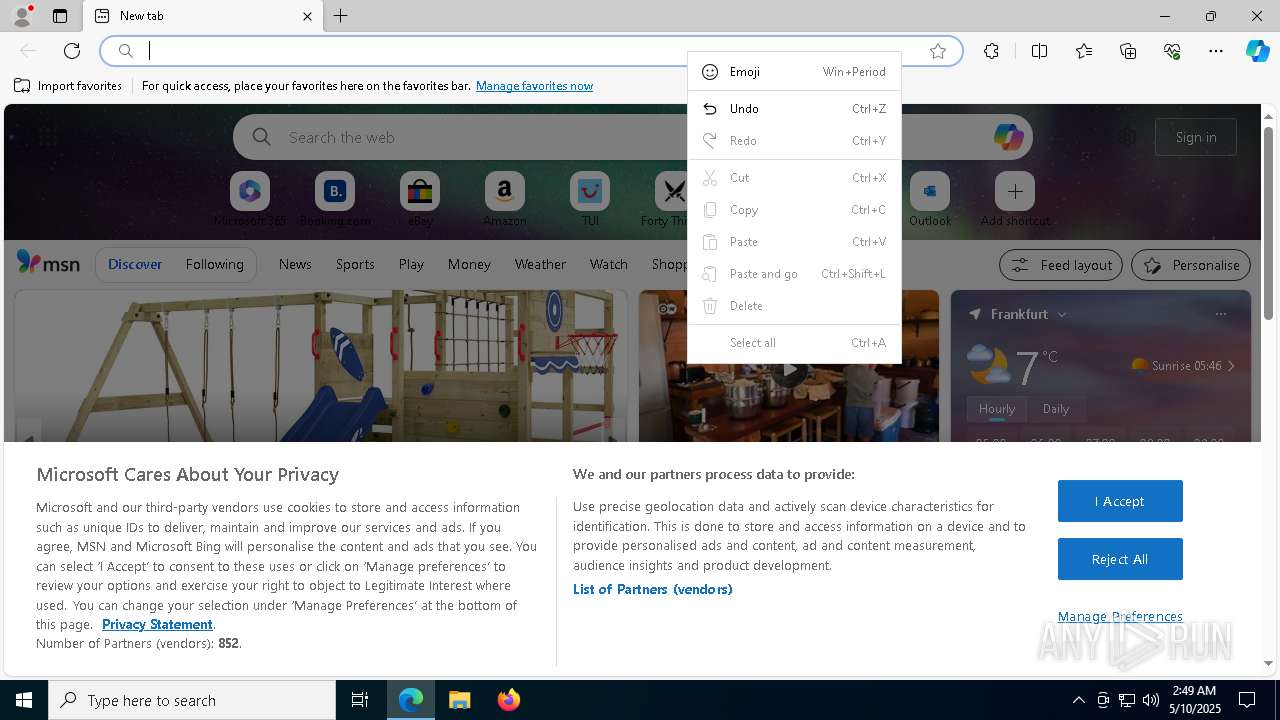Open the News section
The width and height of the screenshot is (1280, 720).
(295, 264)
